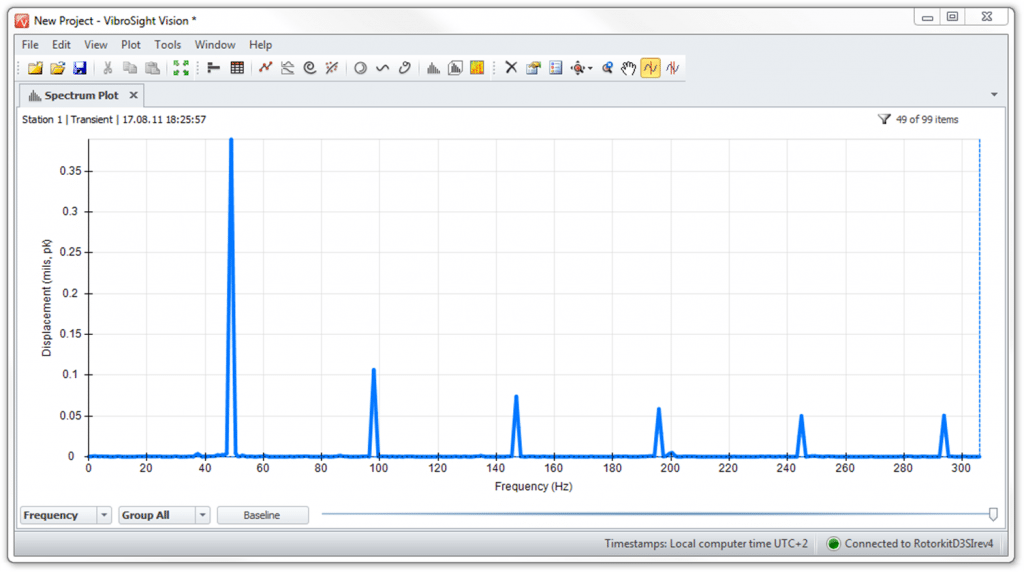This screenshot has width=1024, height=572.
Task: Click the spiral polar plot icon
Action: point(309,68)
